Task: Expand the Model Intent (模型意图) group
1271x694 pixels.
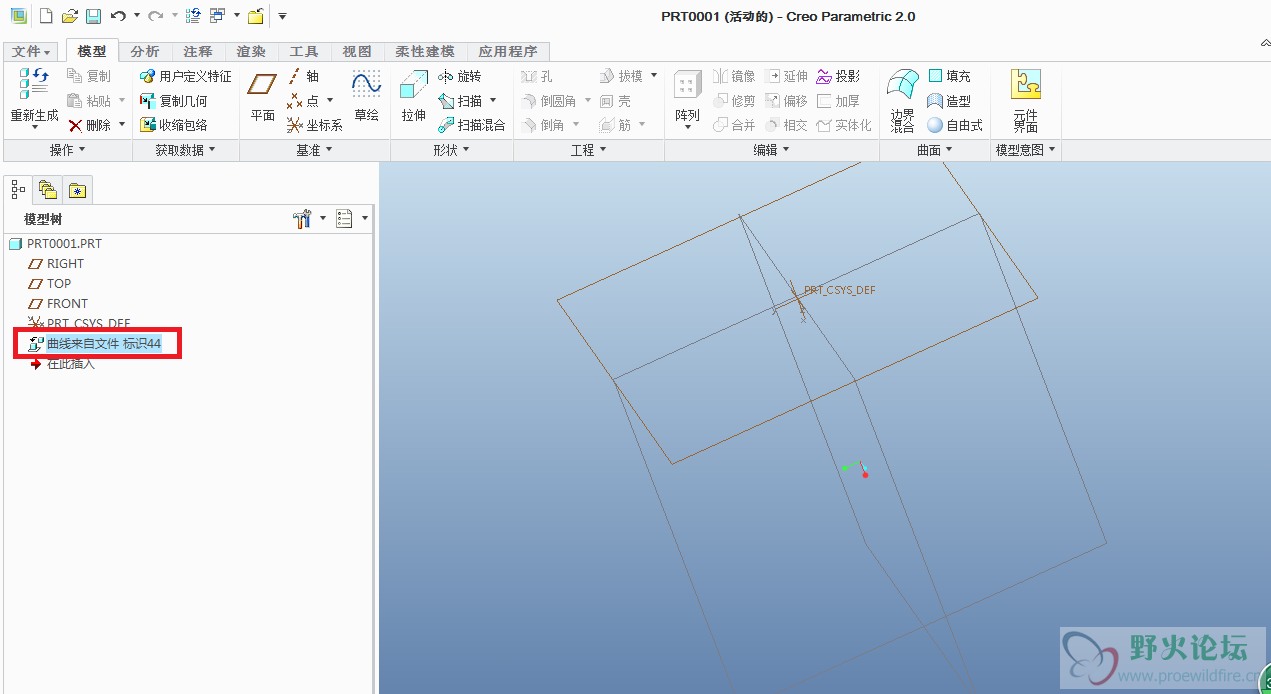Action: click(1026, 150)
